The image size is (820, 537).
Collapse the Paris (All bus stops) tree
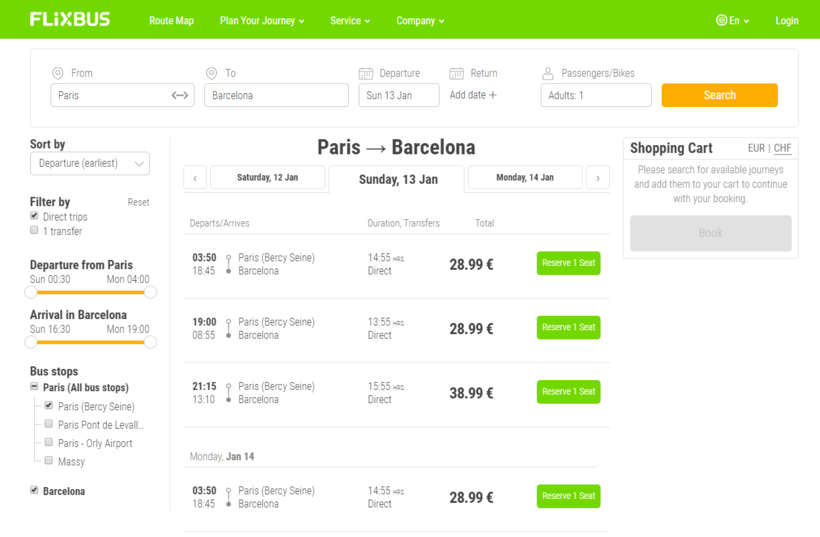[34, 387]
